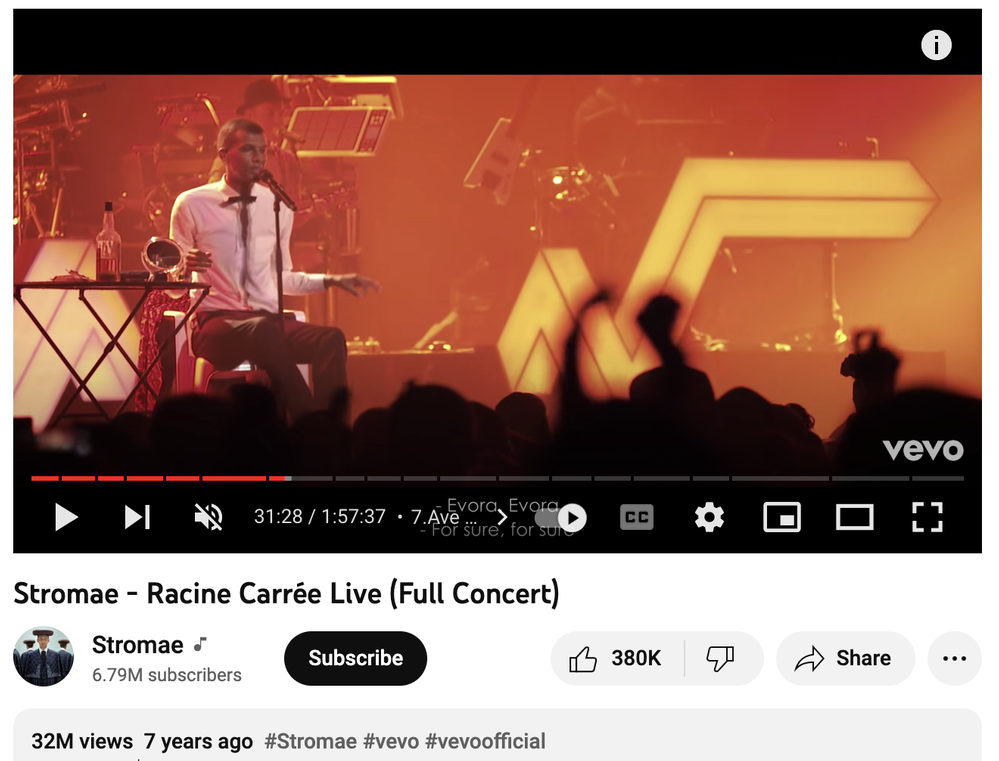Open the info card icon at the video's top right

click(936, 45)
